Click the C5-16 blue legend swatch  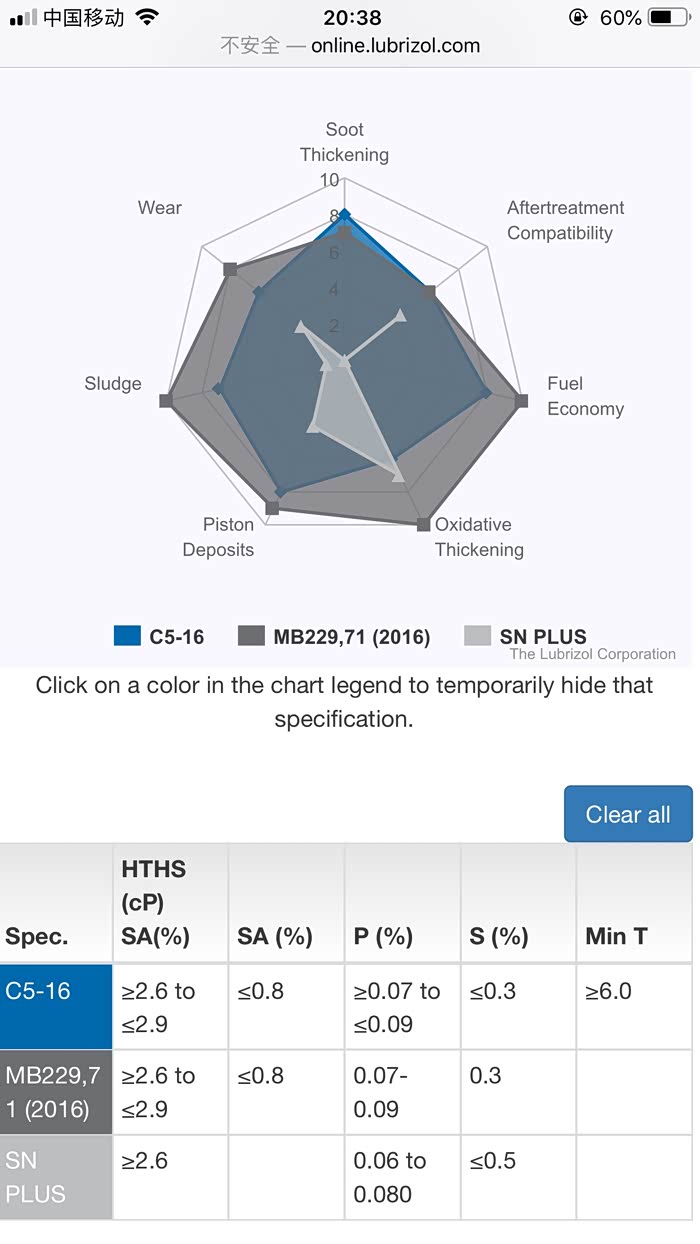(127, 636)
